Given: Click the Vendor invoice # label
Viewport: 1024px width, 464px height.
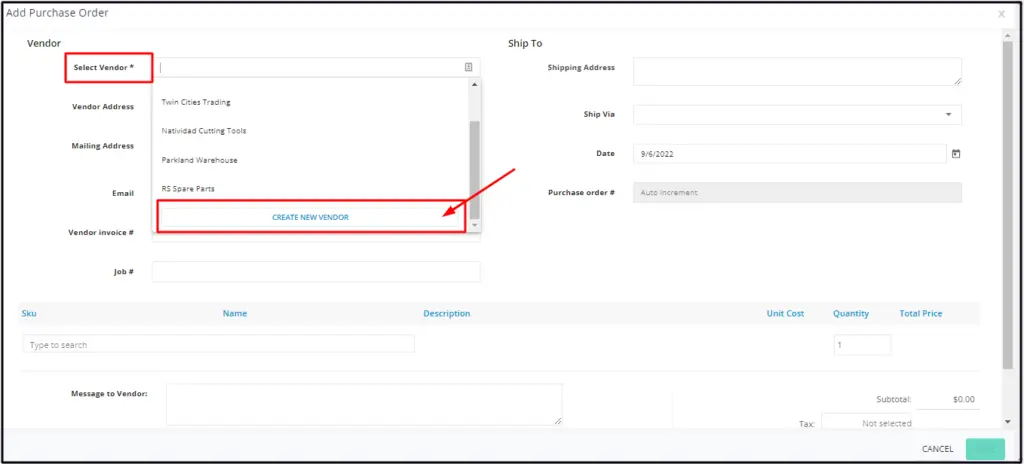Looking at the screenshot, I should click(x=101, y=232).
